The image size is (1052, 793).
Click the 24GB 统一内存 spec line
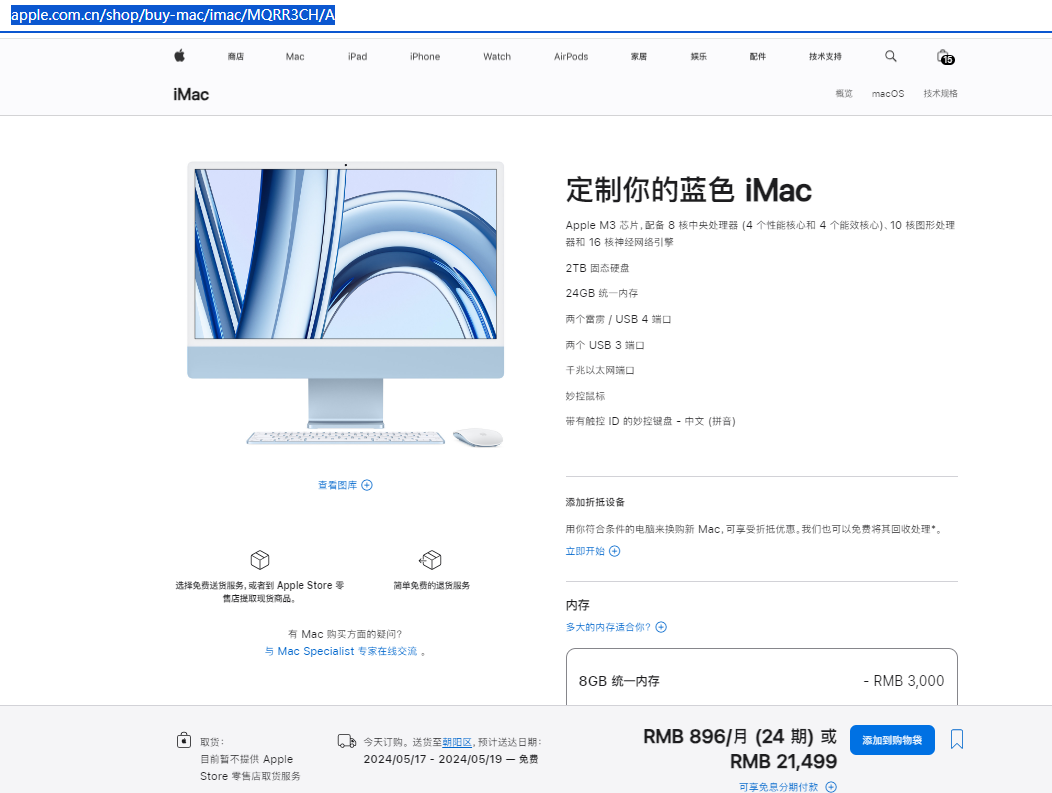[x=602, y=293]
